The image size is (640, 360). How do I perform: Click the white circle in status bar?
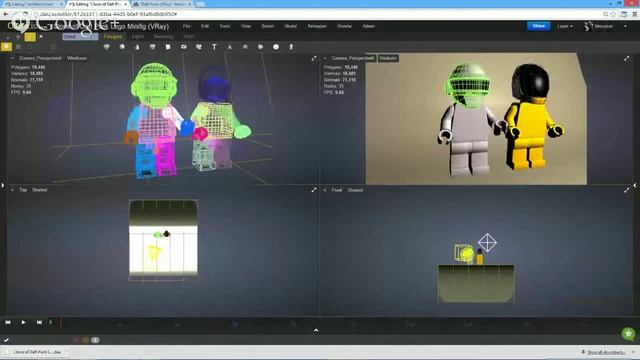[95, 340]
